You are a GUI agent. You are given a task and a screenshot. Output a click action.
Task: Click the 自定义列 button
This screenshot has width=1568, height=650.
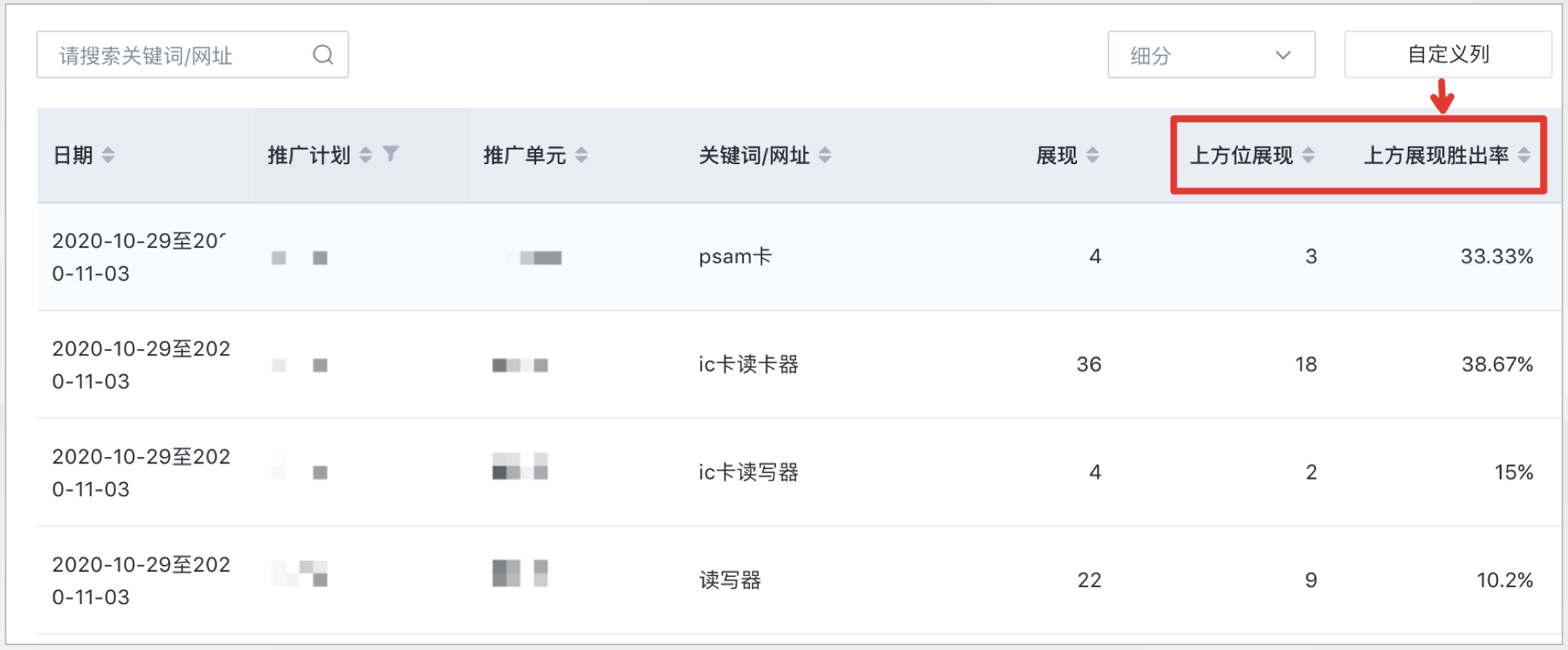pyautogui.click(x=1447, y=55)
